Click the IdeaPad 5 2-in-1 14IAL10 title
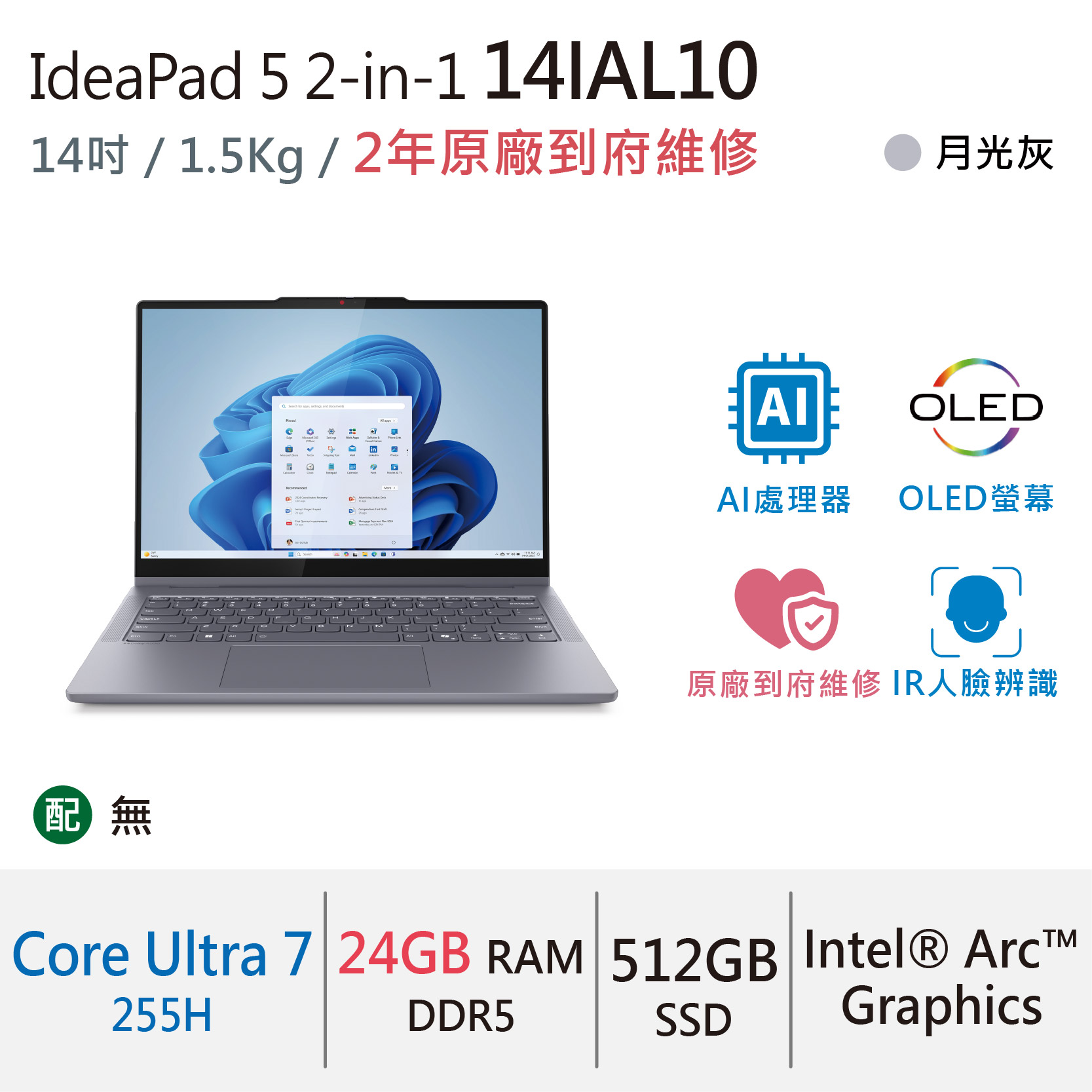 coord(394,71)
